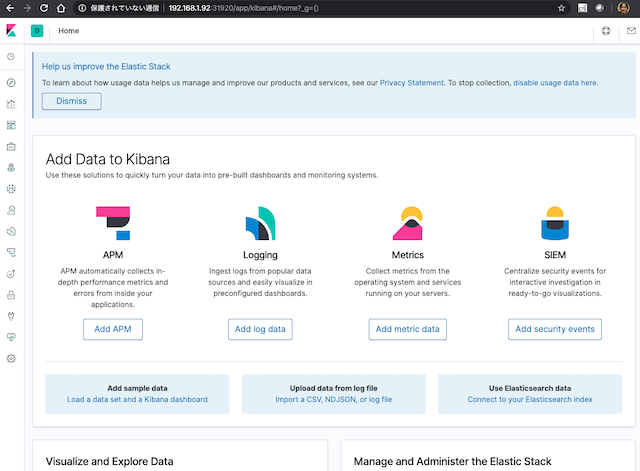This screenshot has width=640, height=471.
Task: Open Metrics infrastructure icon in sidebar
Action: point(11,210)
